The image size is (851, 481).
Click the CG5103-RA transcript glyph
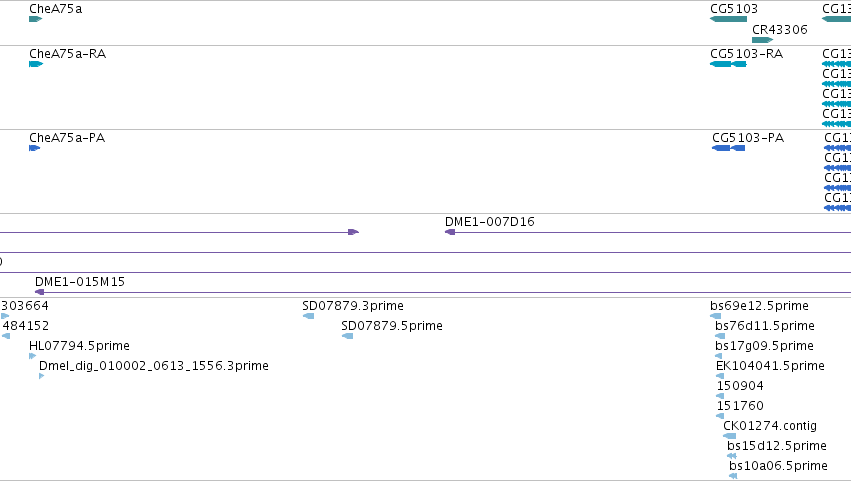click(x=728, y=64)
